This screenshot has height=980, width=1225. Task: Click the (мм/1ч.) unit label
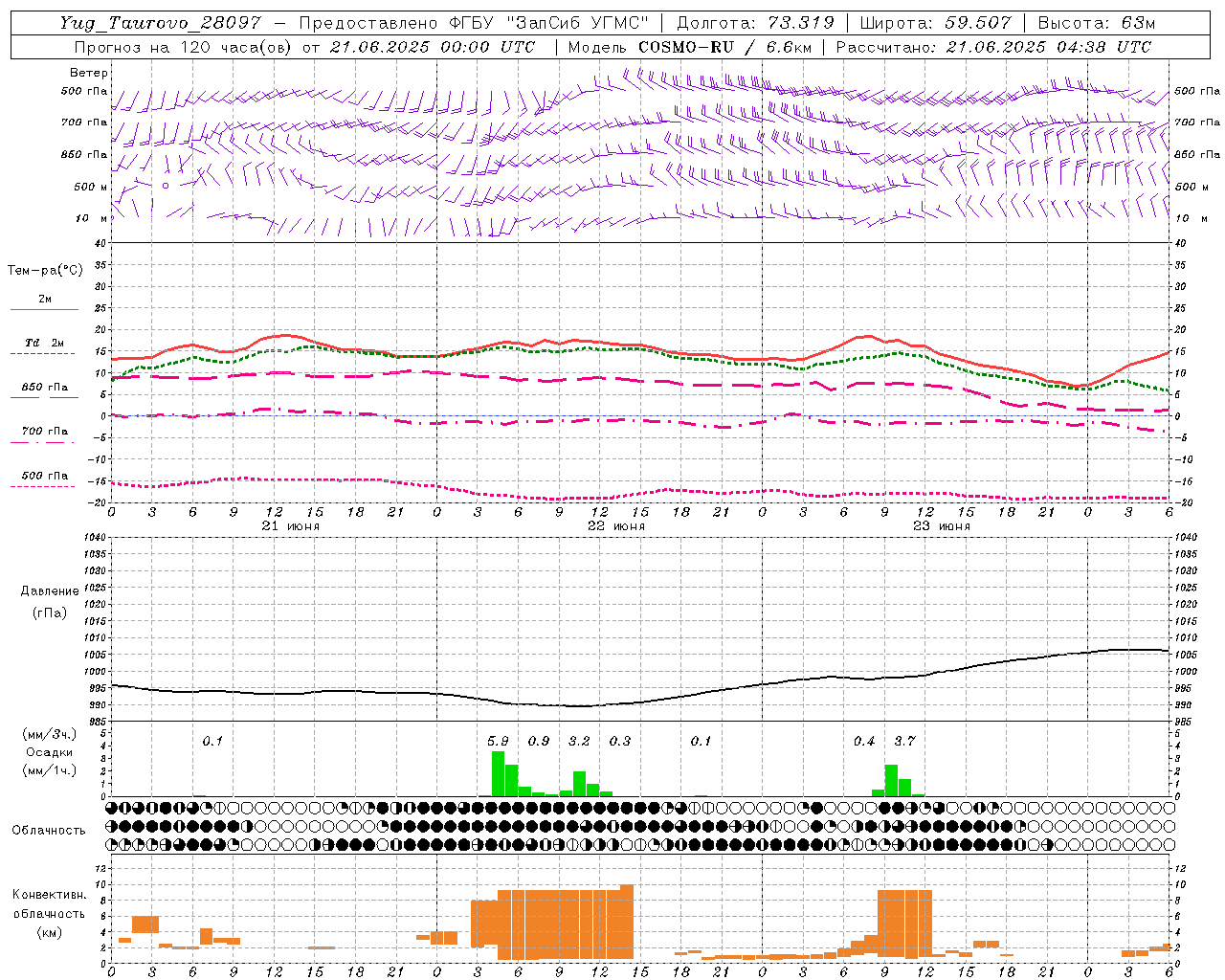[50, 770]
